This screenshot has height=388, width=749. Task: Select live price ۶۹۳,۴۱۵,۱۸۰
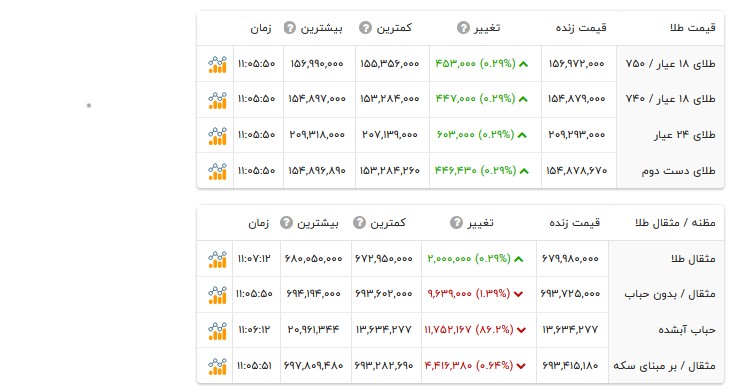point(570,366)
